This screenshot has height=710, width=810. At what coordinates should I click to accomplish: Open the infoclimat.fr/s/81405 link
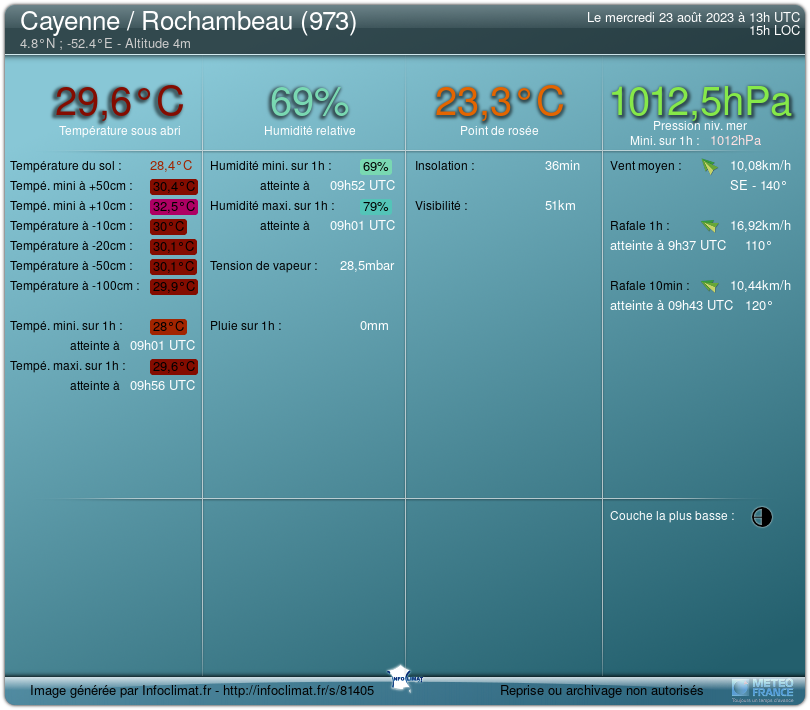point(298,691)
